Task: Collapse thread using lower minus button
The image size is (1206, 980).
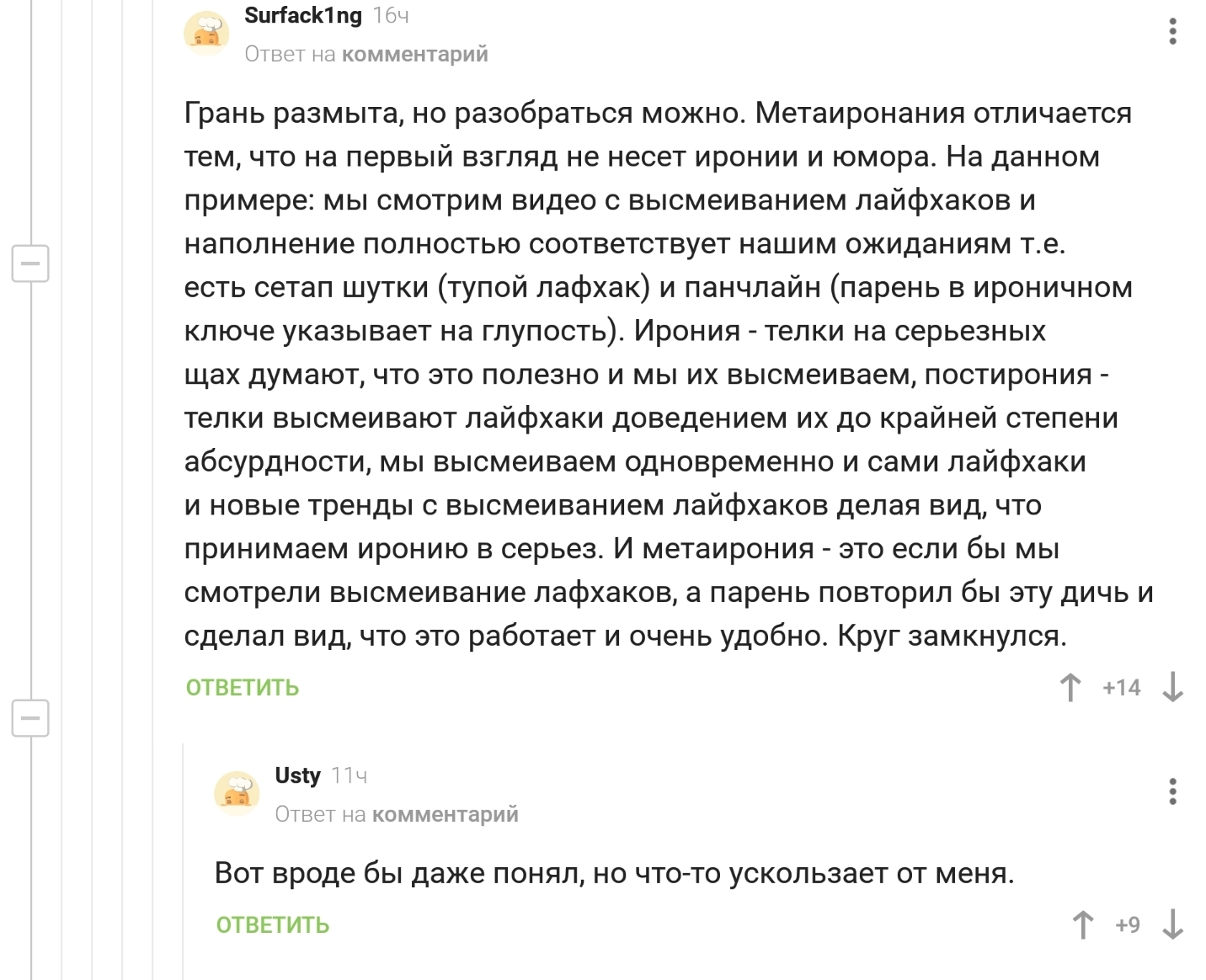Action: click(30, 718)
